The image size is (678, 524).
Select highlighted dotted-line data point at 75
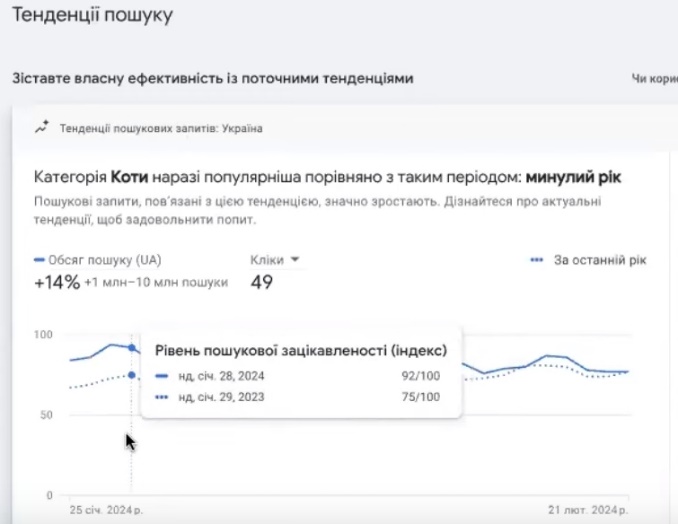[131, 375]
